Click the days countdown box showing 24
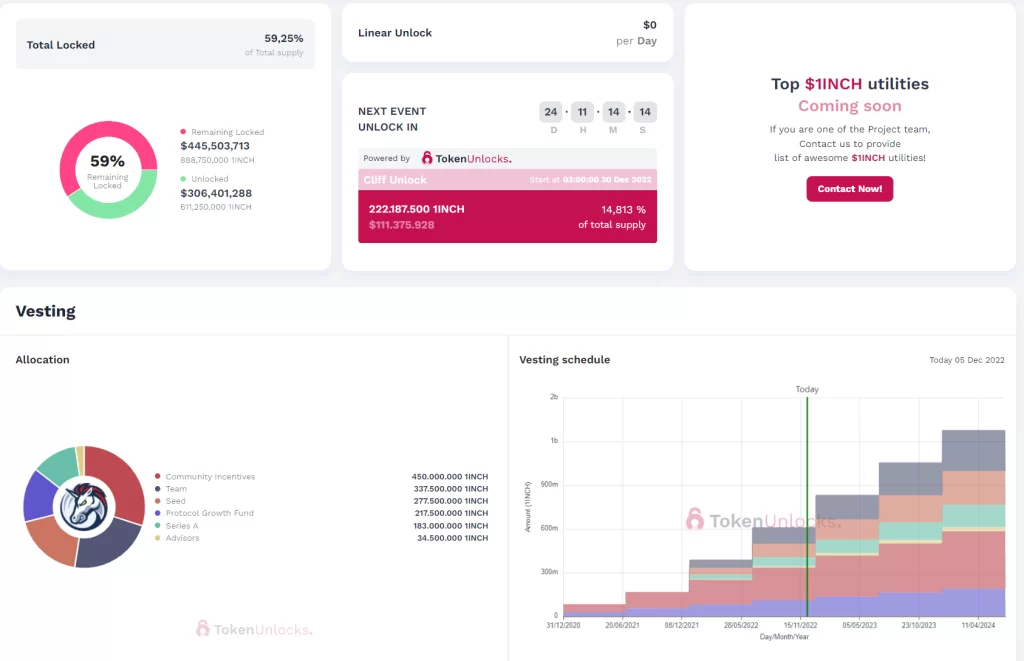This screenshot has height=661, width=1024. [x=550, y=112]
